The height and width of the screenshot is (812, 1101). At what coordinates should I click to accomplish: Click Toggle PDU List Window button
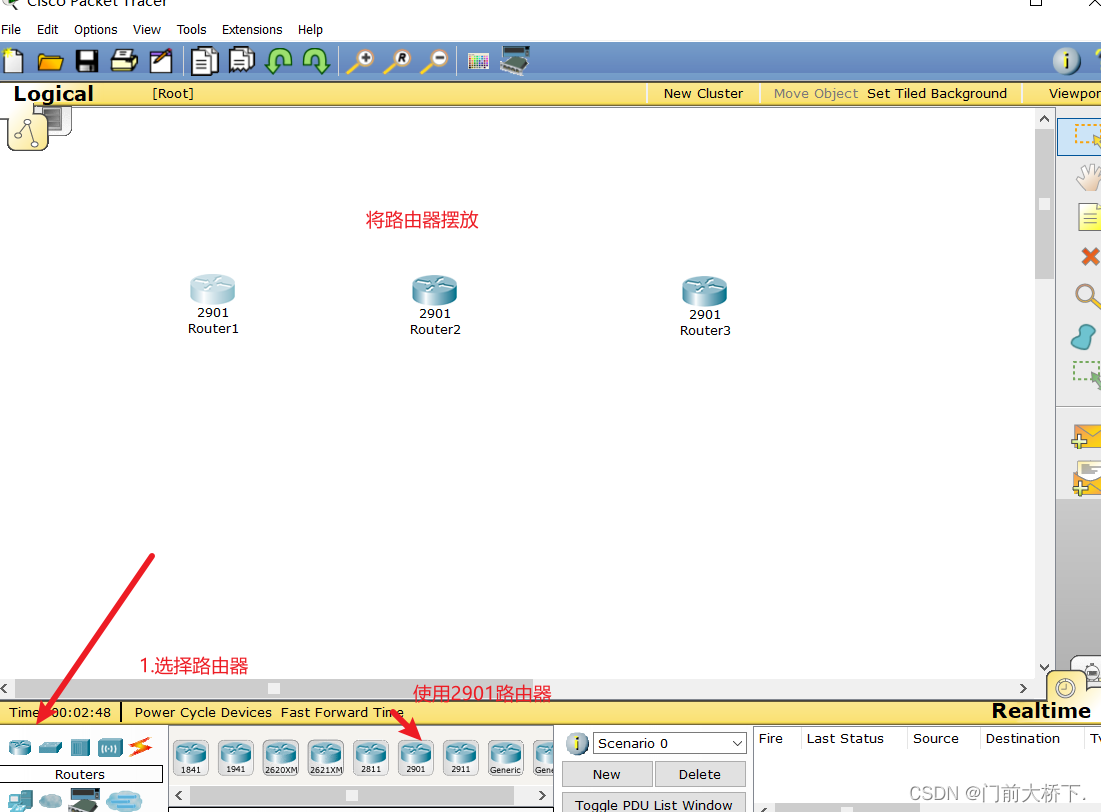point(654,803)
